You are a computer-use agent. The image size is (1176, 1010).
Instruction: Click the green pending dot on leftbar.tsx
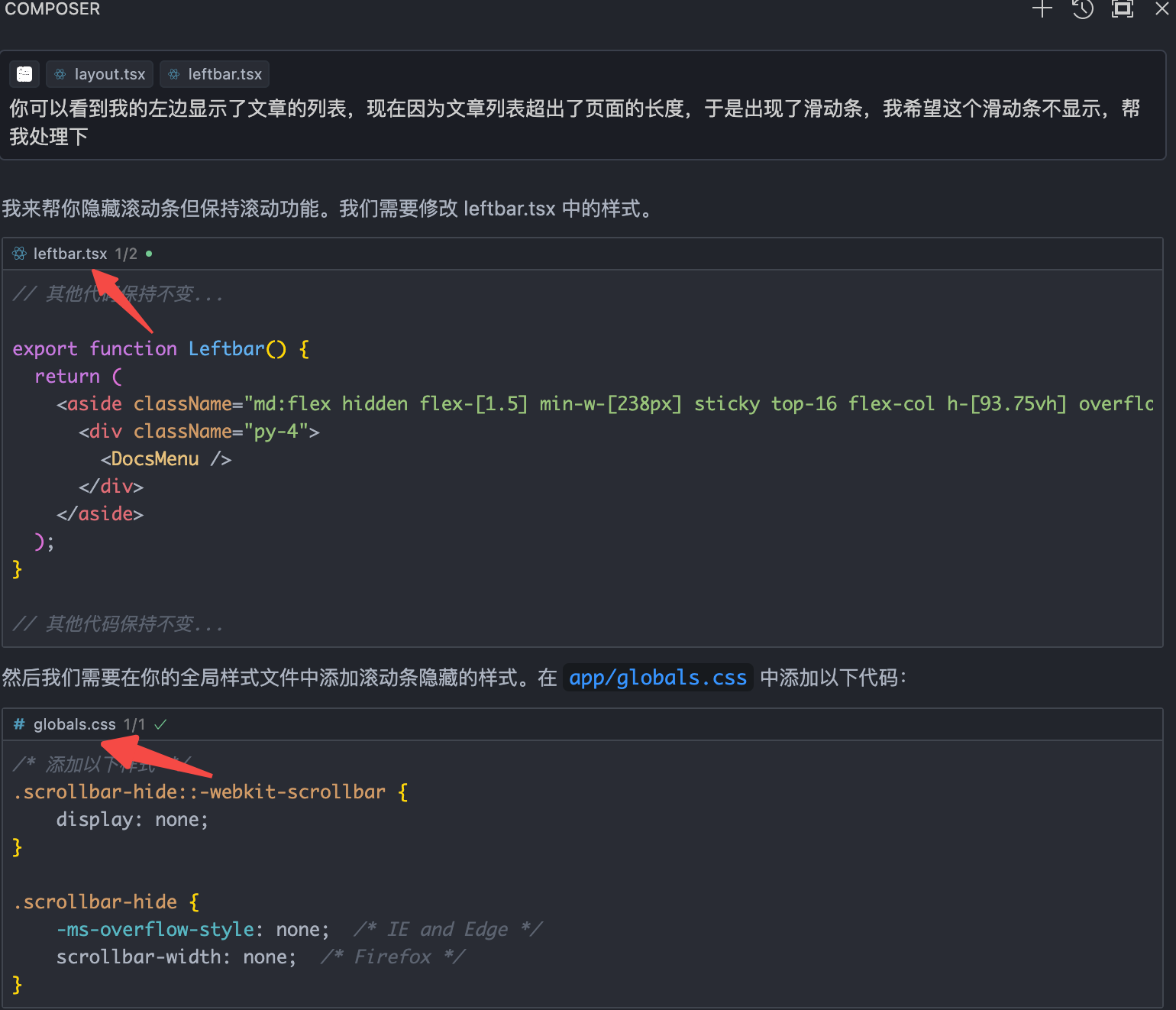149,254
